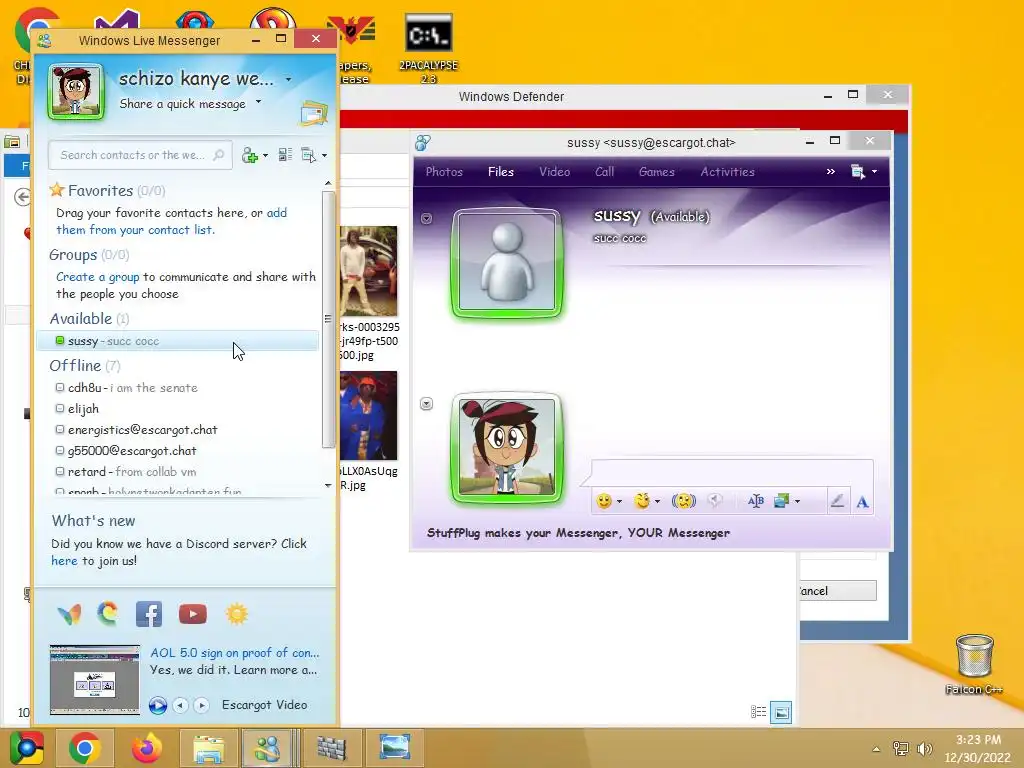
Task: Click the search magnifier icon in contacts field
Action: [219, 155]
